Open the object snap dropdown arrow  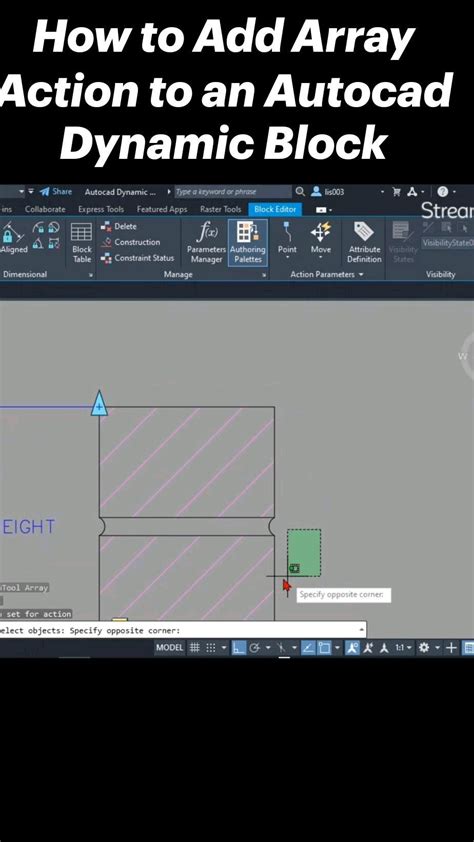(x=337, y=648)
